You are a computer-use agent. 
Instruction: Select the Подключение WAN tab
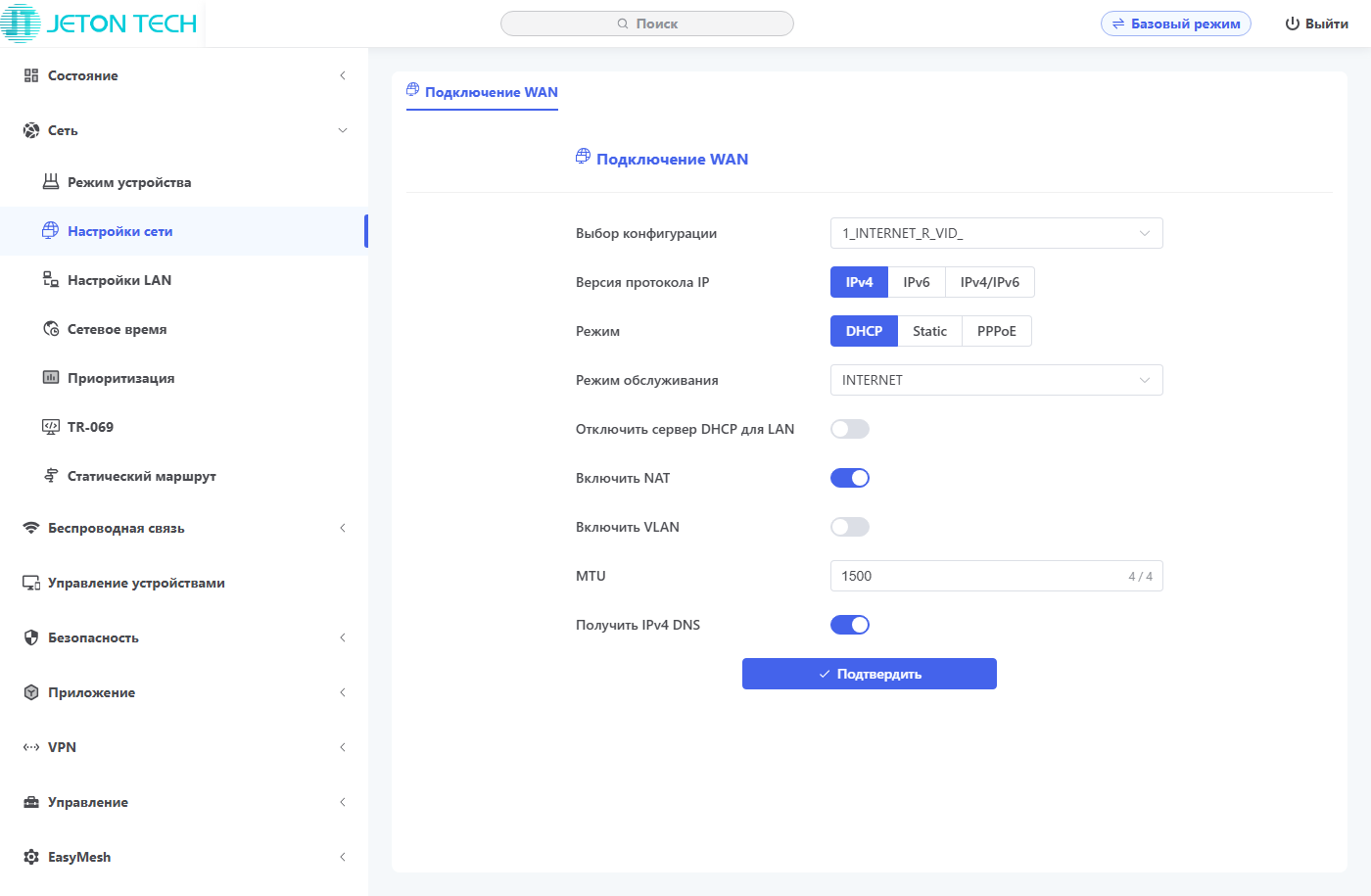click(x=482, y=92)
